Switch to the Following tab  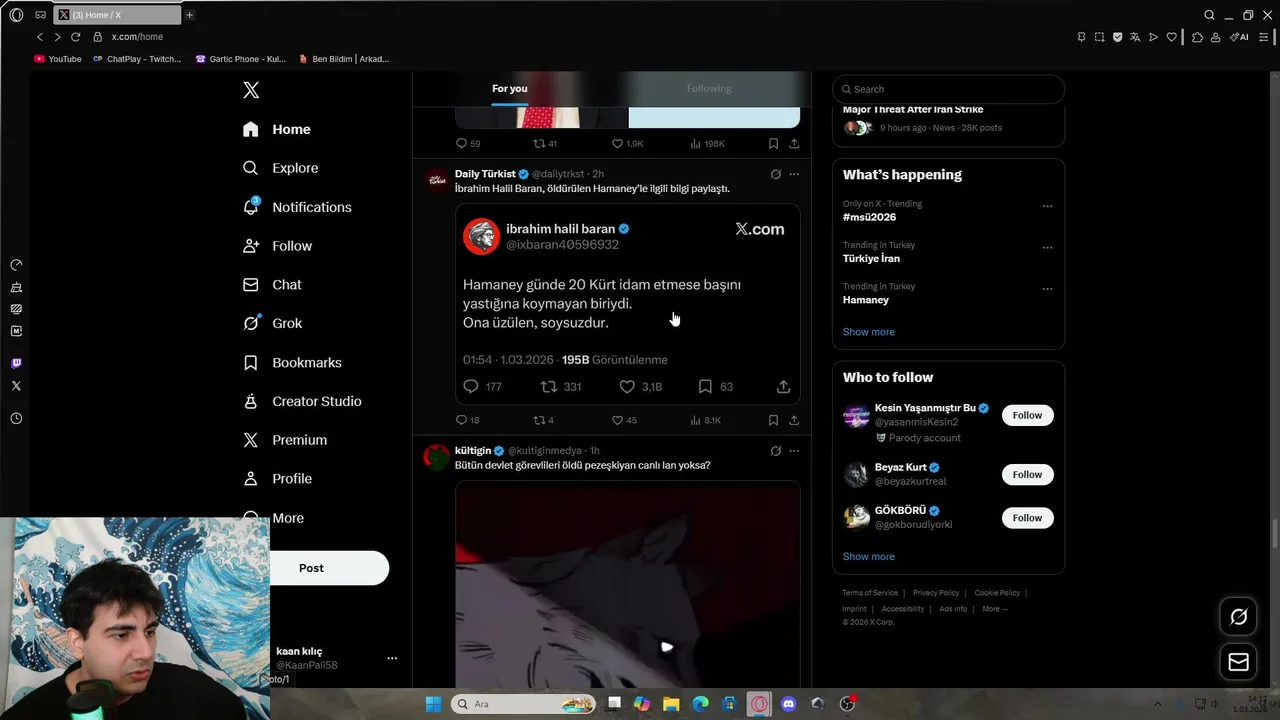click(x=709, y=89)
